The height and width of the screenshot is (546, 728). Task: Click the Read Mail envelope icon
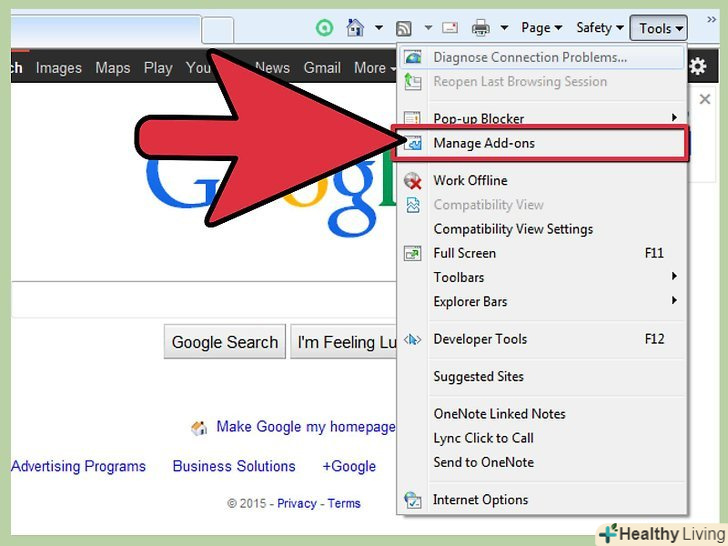coord(449,28)
